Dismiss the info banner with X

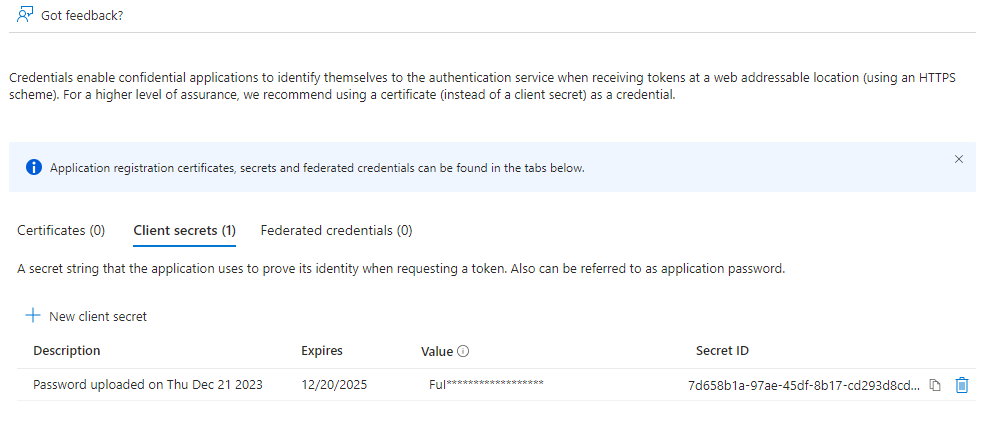(x=958, y=159)
